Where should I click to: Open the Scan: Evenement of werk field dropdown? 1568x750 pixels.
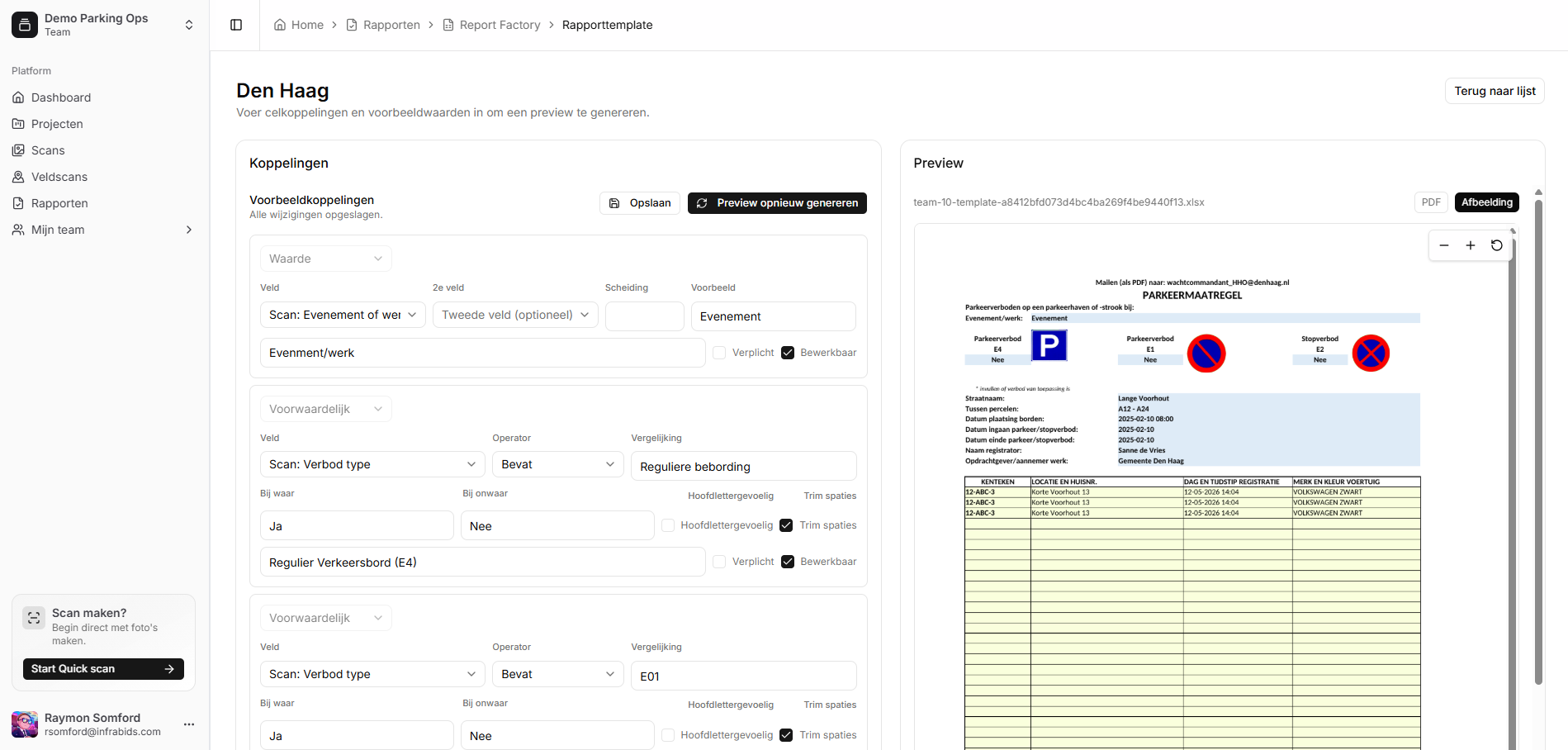pos(343,315)
